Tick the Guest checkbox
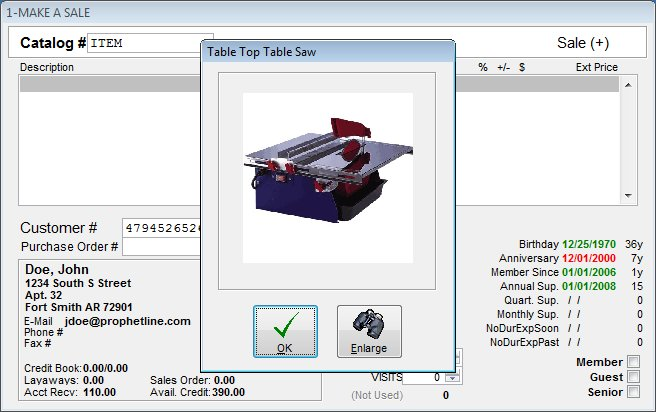Image resolution: width=656 pixels, height=412 pixels. (632, 377)
